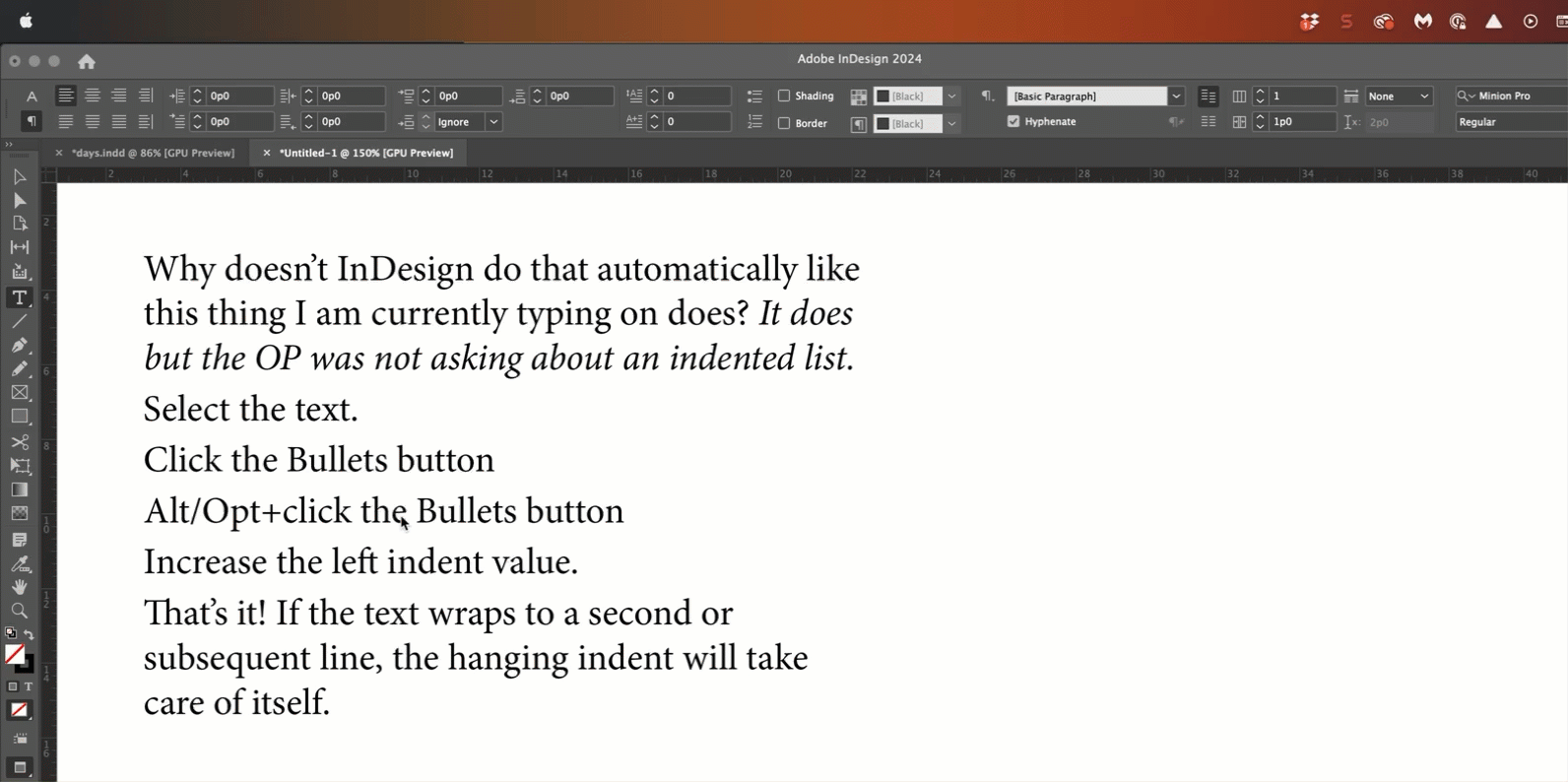Switch to Character Formatting Controls (A)
Image resolution: width=1568 pixels, height=782 pixels.
pyautogui.click(x=32, y=96)
